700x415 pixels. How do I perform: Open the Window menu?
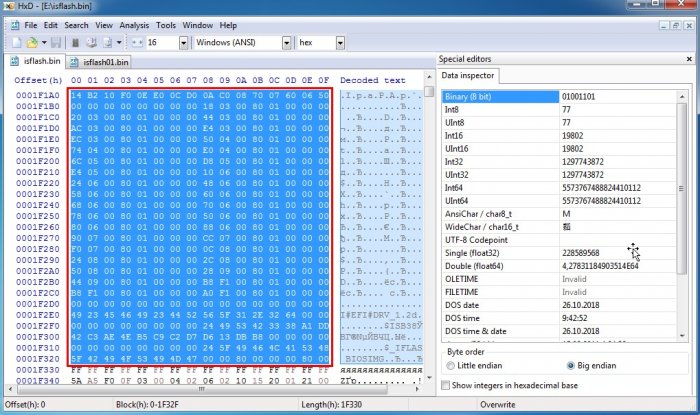(197, 25)
